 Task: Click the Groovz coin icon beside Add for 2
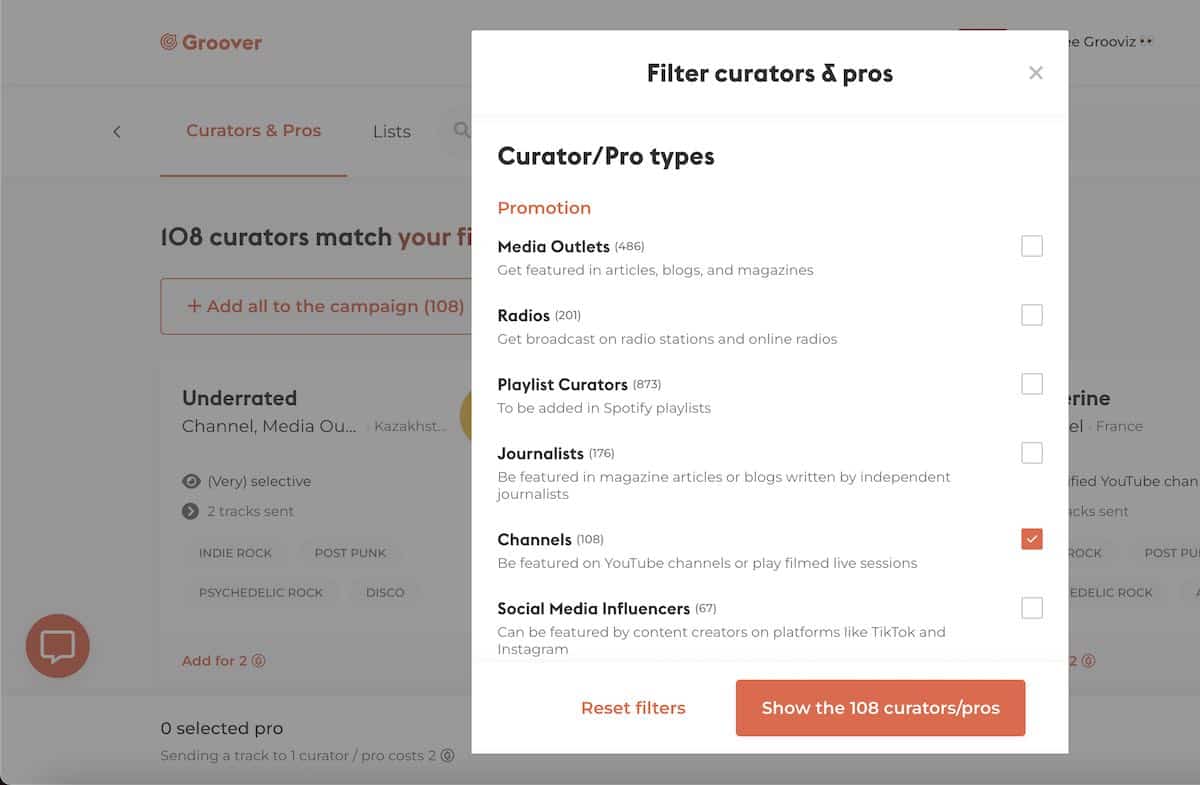pos(259,661)
